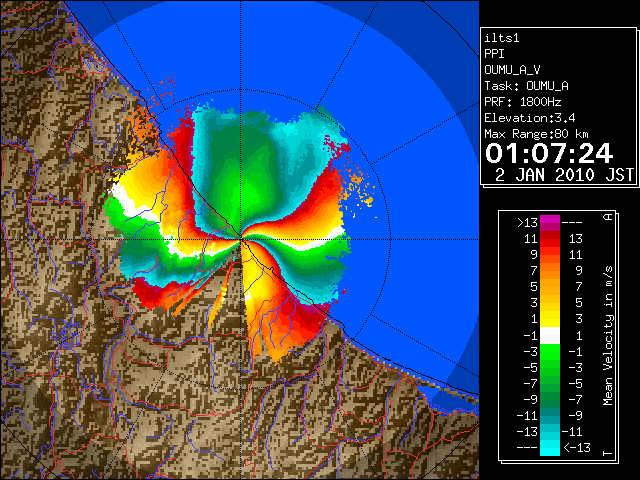
Task: Pick the white near-zero velocity swatch in legend
Action: tap(550, 336)
